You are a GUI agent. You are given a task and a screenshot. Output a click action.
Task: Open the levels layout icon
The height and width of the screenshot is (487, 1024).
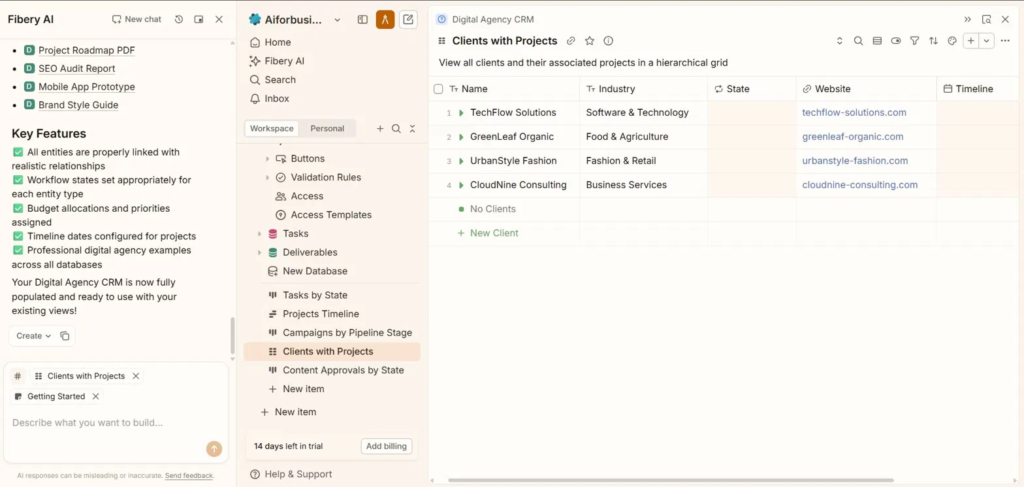877,41
